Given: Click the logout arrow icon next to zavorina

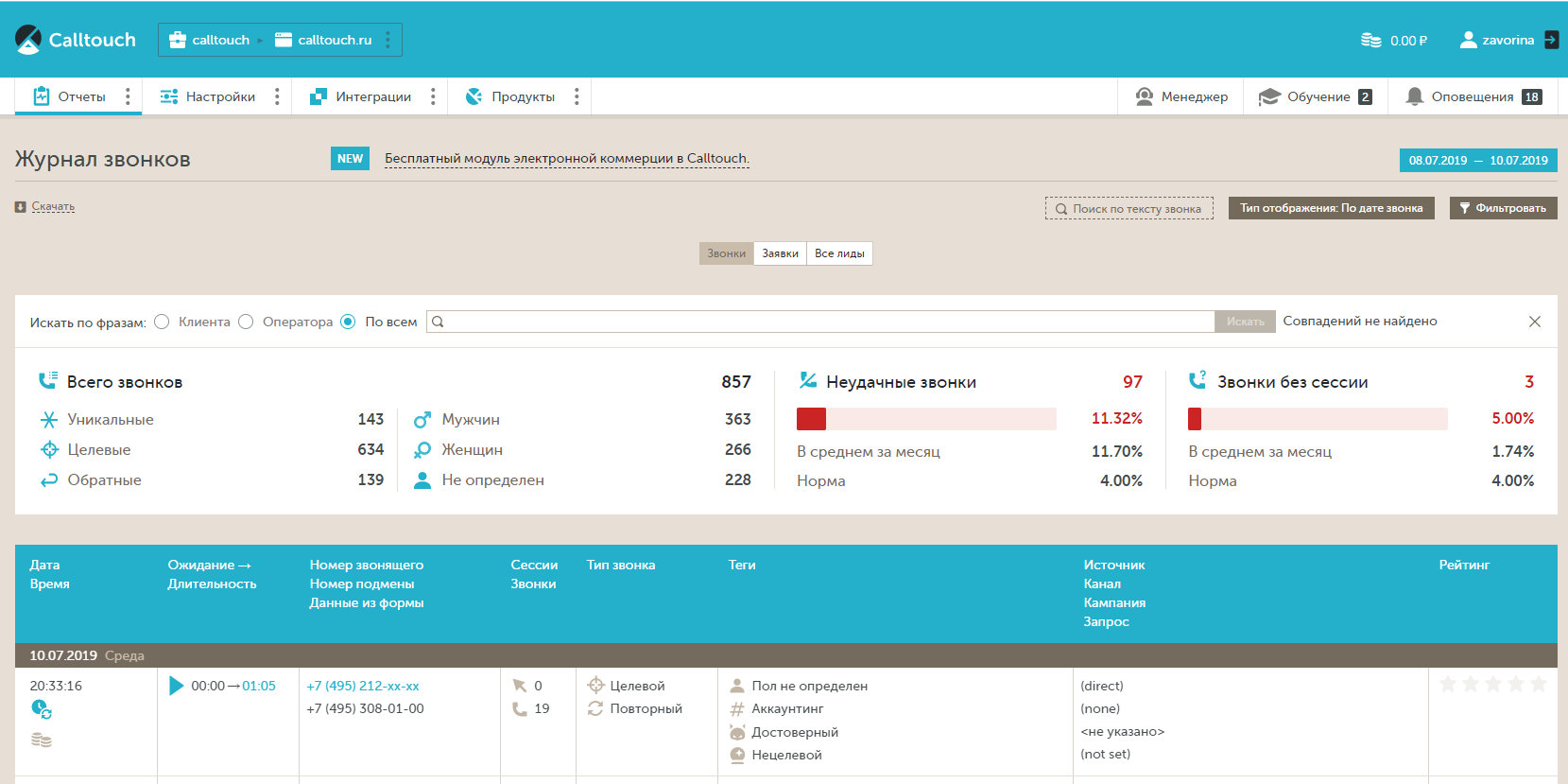Looking at the screenshot, I should (1551, 40).
